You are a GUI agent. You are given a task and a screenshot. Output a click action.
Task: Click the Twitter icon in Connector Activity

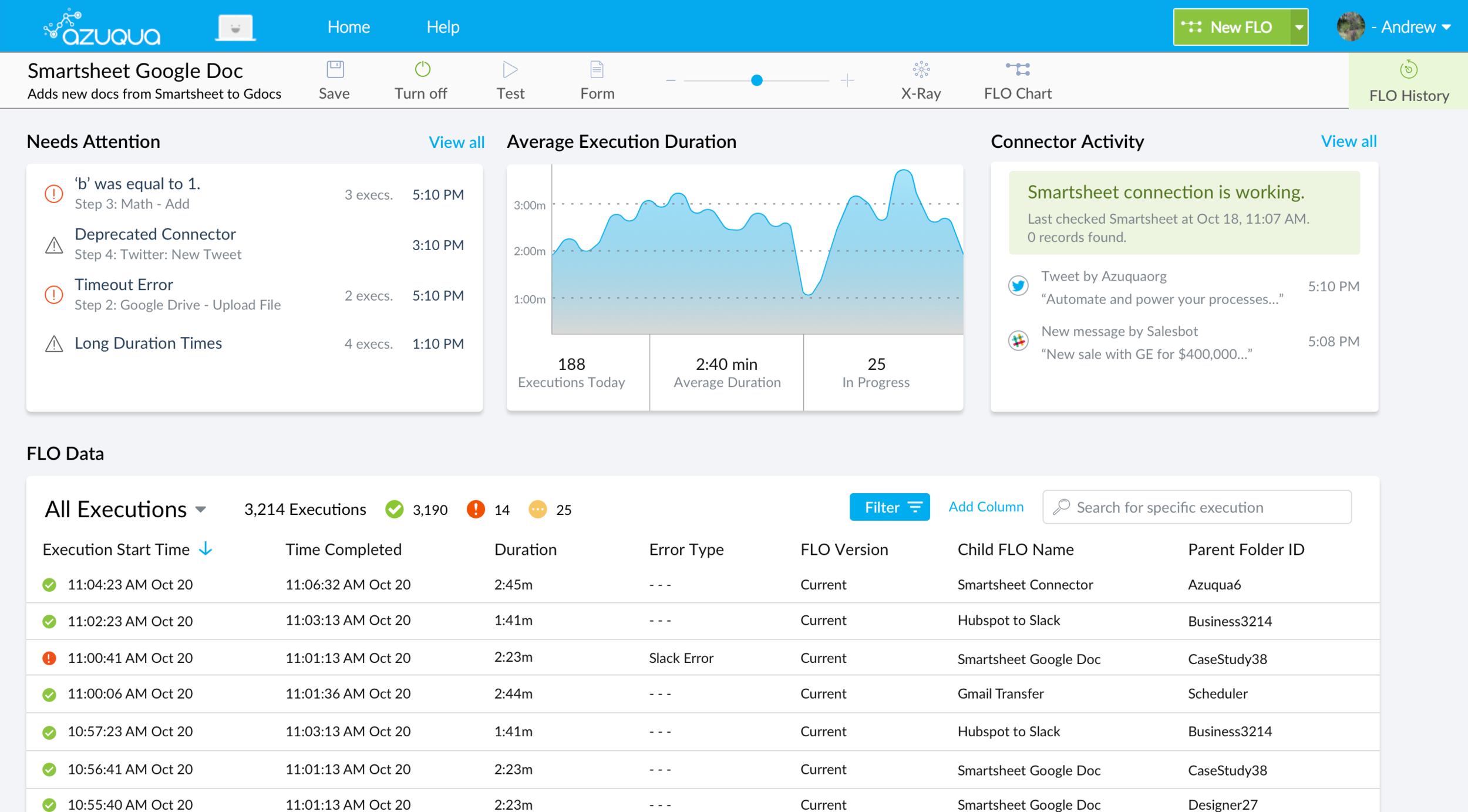[1018, 286]
